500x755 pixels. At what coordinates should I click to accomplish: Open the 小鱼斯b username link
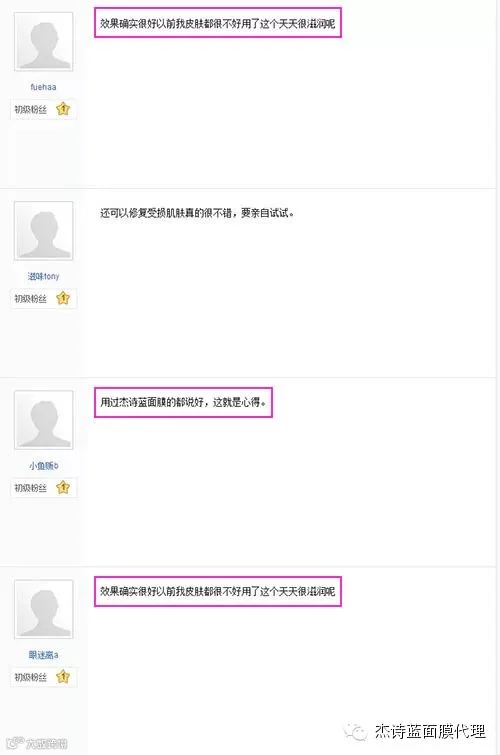43,466
